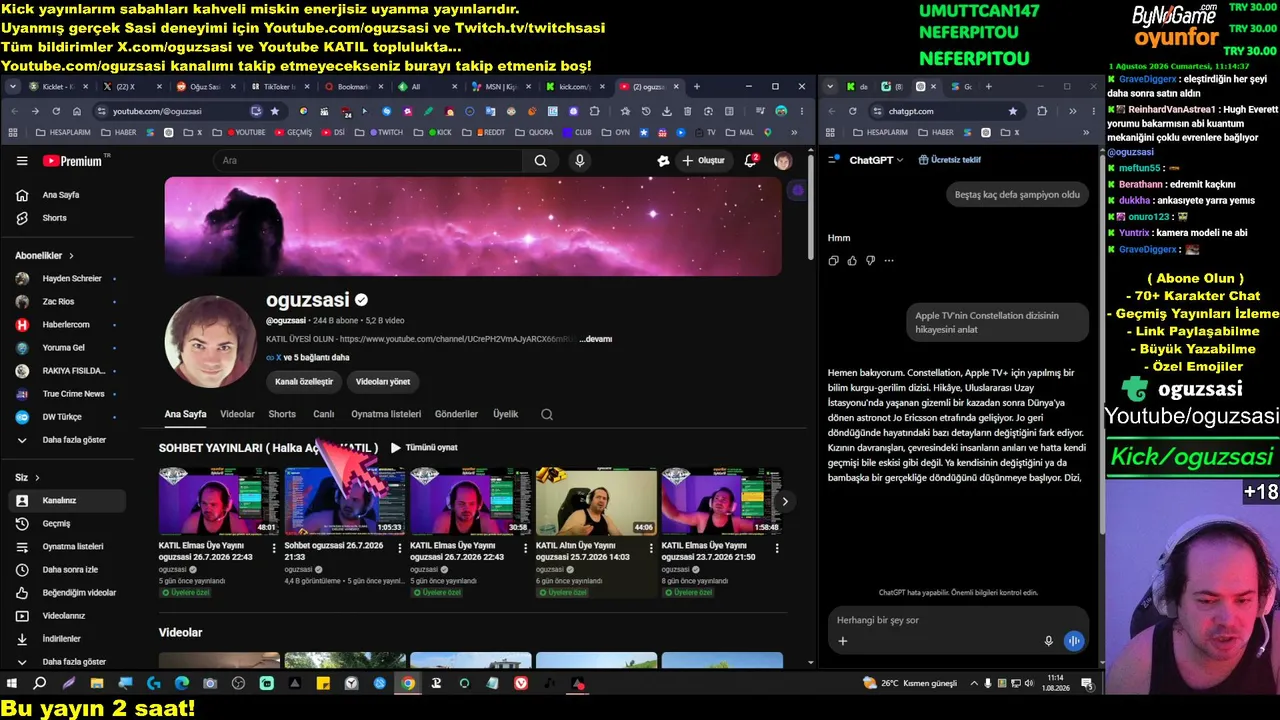This screenshot has width=1280, height=720.
Task: Open extensions puzzle icon in YouTube window
Action: (595, 111)
